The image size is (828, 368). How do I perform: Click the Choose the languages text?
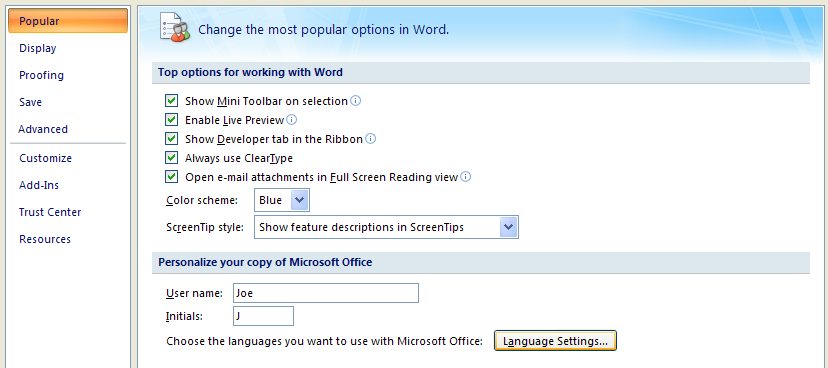[325, 341]
